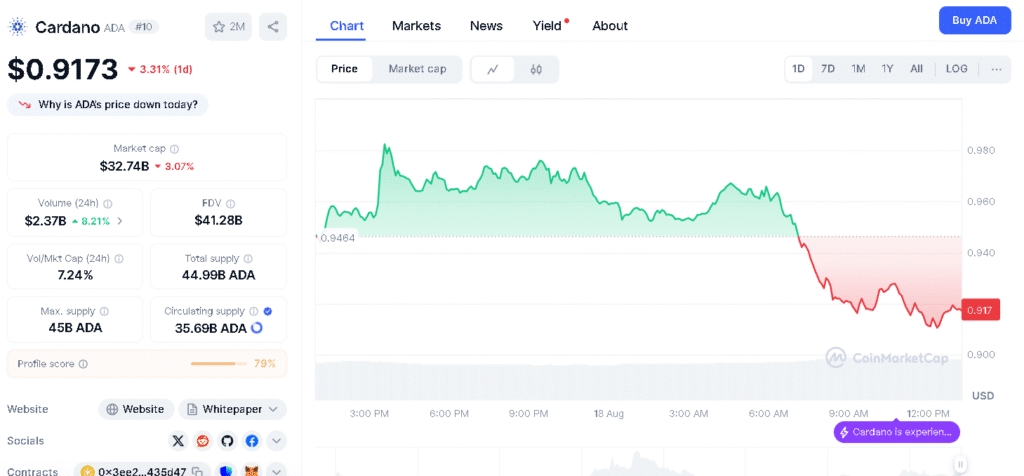Click Vol/Mkt Cap (24h) info icon
Image resolution: width=1024 pixels, height=476 pixels.
click(117, 259)
